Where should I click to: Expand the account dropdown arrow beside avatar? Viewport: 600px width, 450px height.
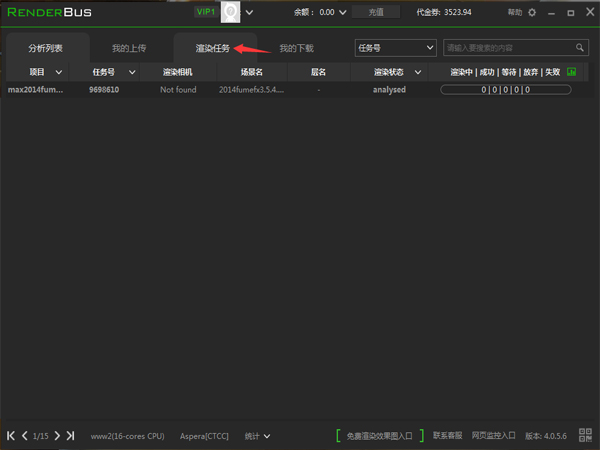pos(249,13)
